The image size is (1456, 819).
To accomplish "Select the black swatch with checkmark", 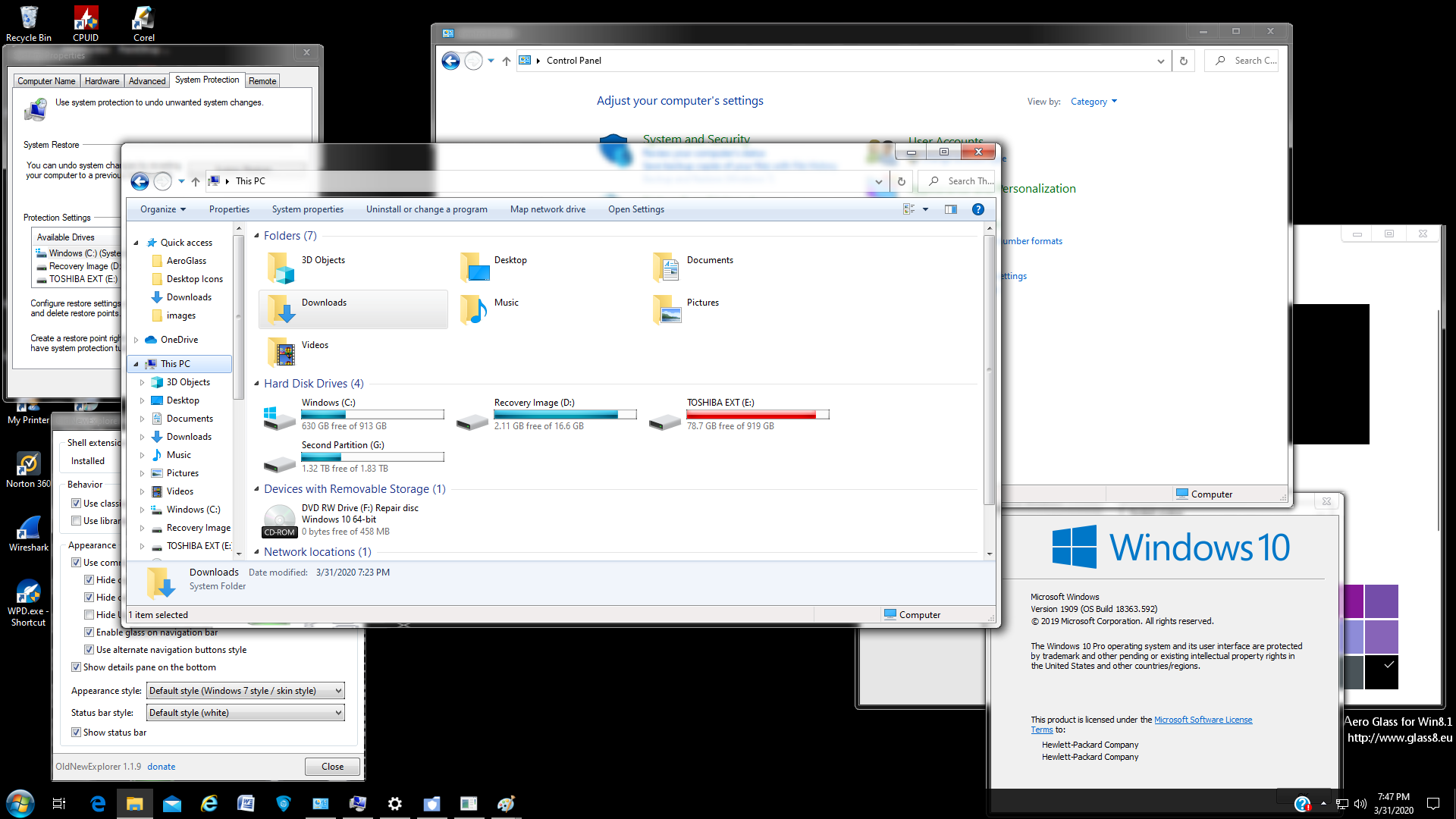I will (1382, 672).
